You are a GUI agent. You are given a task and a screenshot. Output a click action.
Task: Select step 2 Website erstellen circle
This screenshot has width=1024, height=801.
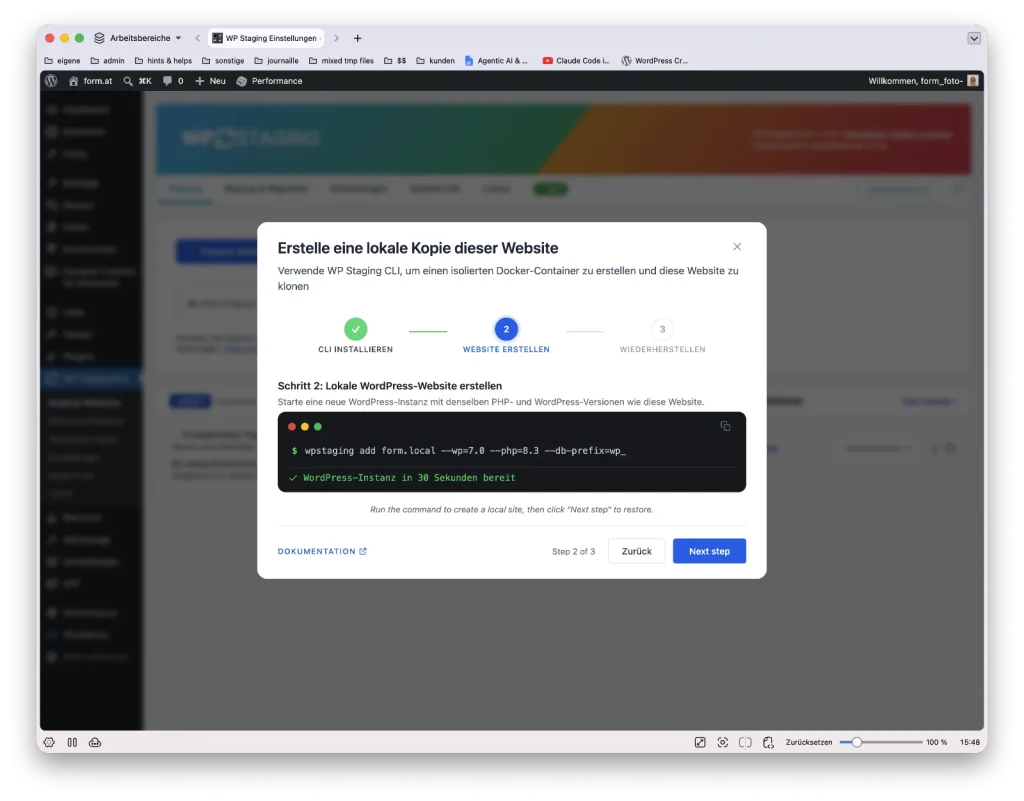point(506,329)
